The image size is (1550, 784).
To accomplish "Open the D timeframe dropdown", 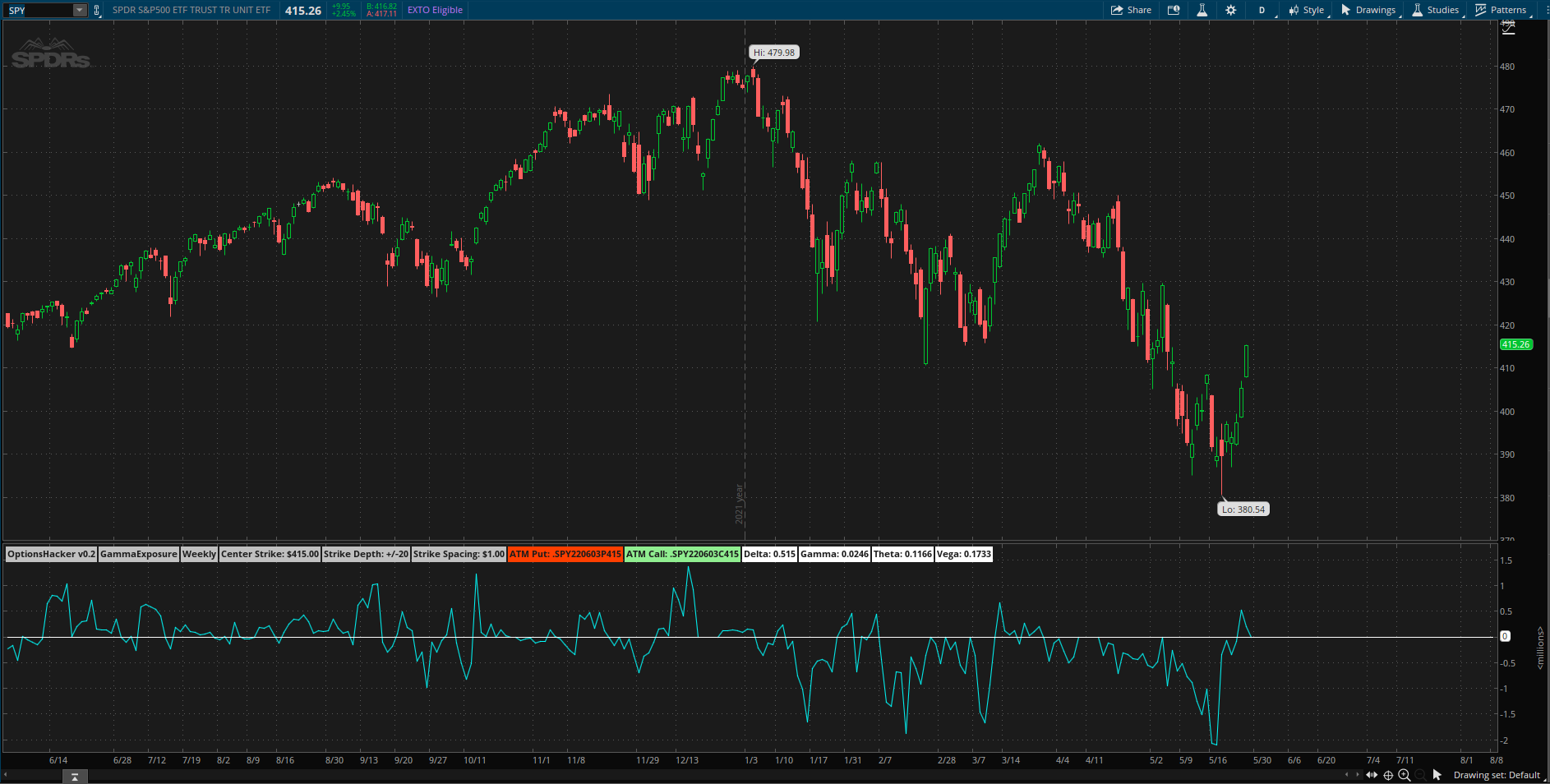I will (1262, 10).
